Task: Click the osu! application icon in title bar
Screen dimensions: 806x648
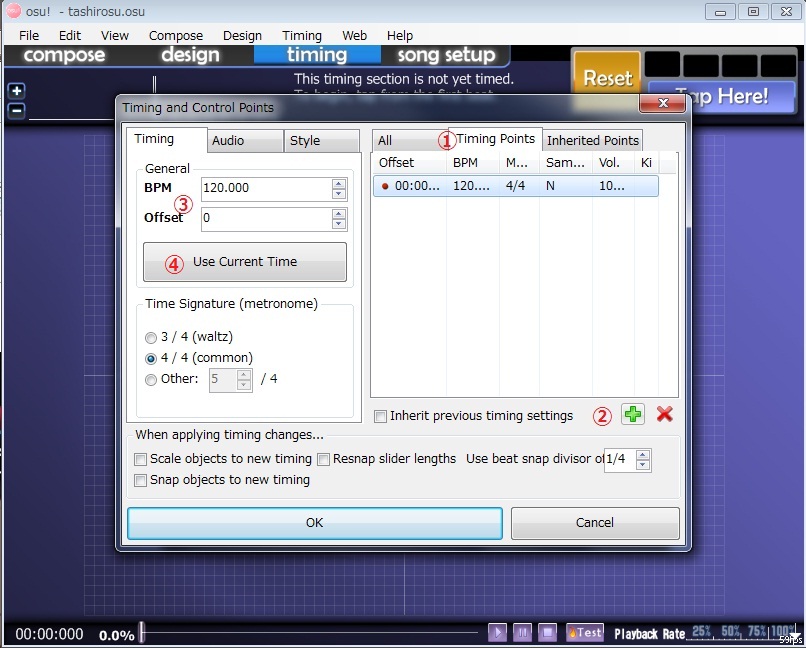Action: [x=13, y=11]
